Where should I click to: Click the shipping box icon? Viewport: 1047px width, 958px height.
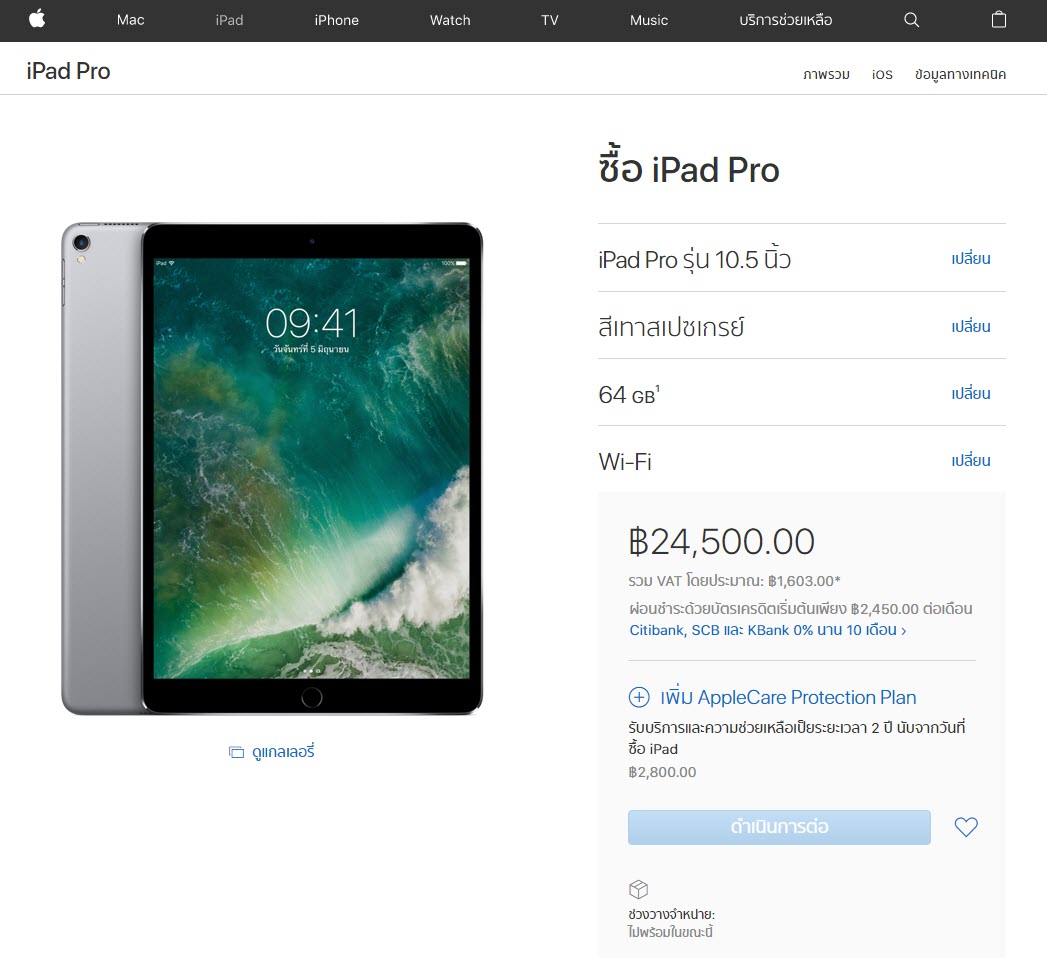click(x=638, y=889)
